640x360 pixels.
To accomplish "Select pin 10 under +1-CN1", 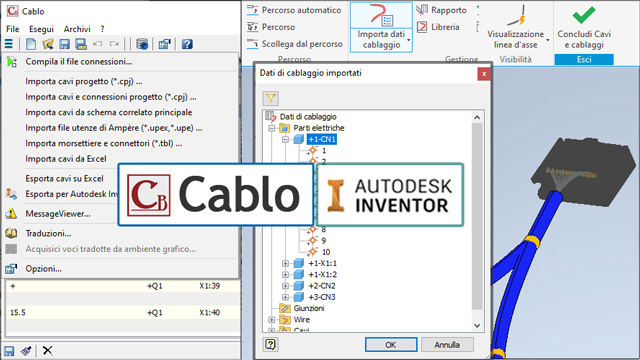I will [326, 252].
